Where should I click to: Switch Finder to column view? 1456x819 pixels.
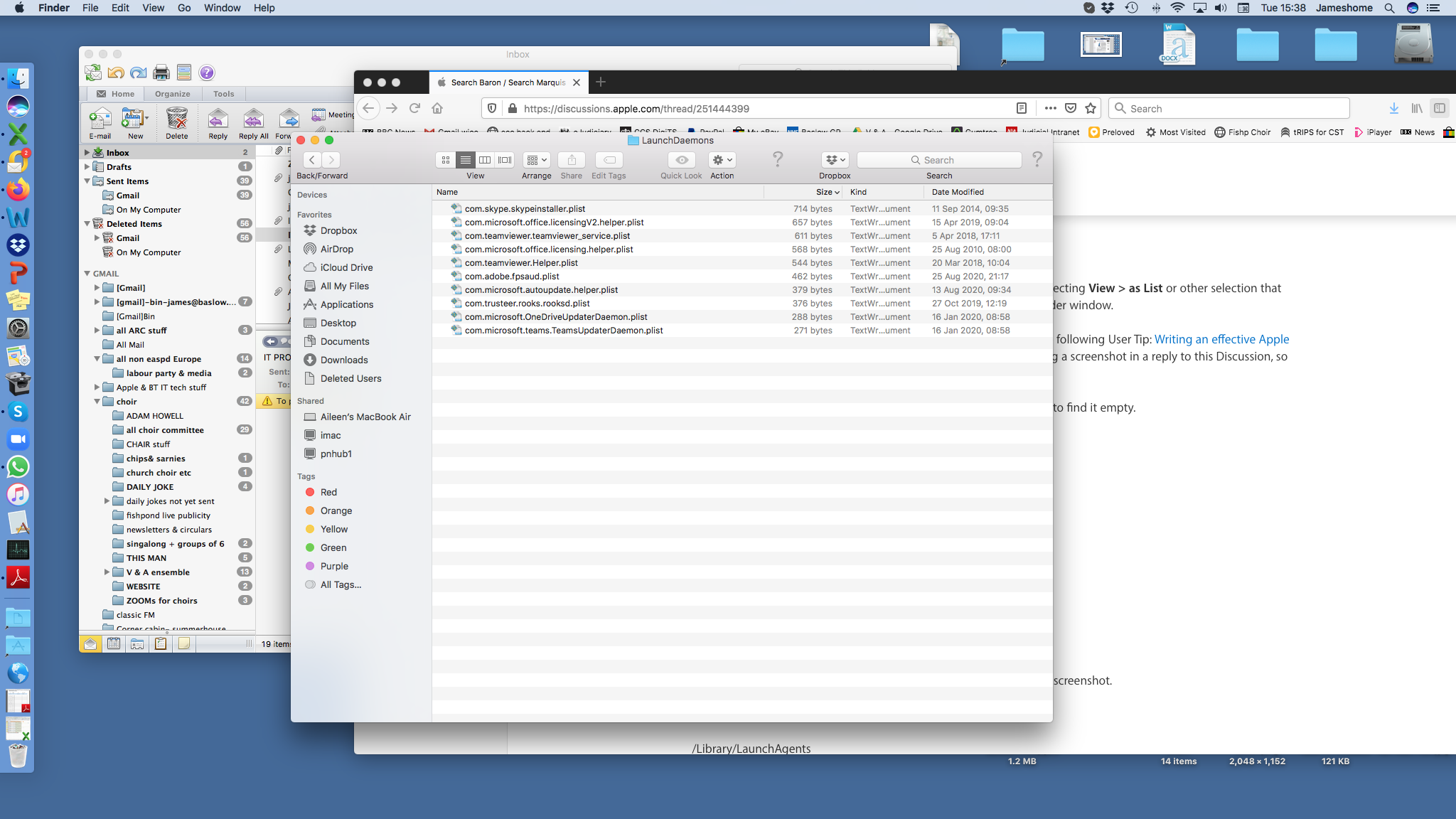tap(485, 160)
